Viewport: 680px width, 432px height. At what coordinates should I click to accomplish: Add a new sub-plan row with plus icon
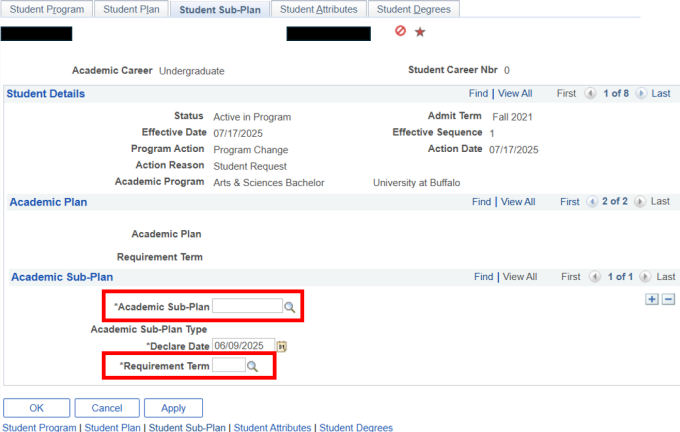coord(652,299)
